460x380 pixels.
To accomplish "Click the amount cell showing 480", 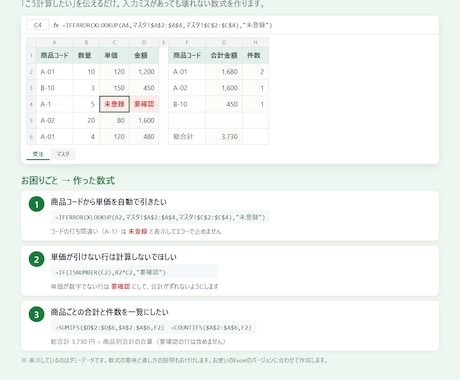I will point(144,137).
